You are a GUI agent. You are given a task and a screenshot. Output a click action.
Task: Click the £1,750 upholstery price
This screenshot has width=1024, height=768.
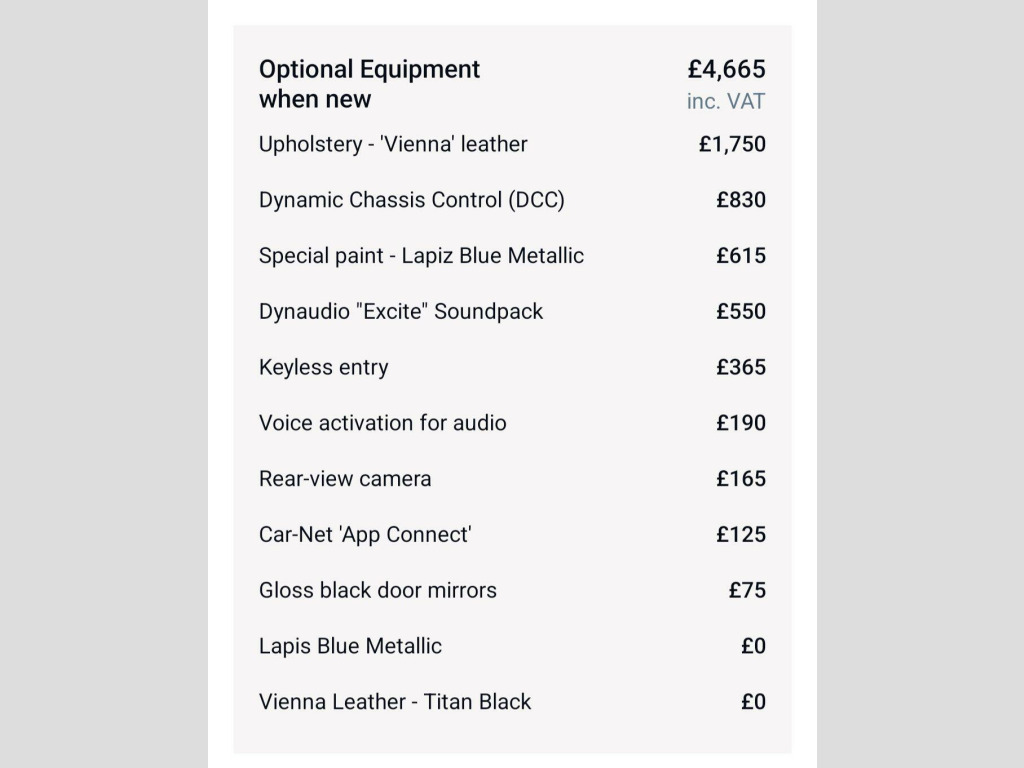point(732,144)
